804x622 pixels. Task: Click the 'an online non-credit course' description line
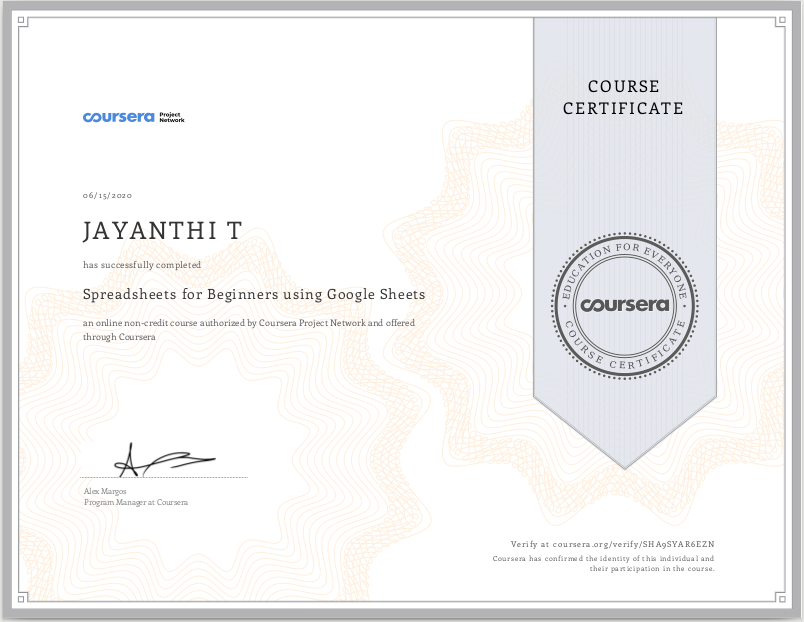click(248, 323)
